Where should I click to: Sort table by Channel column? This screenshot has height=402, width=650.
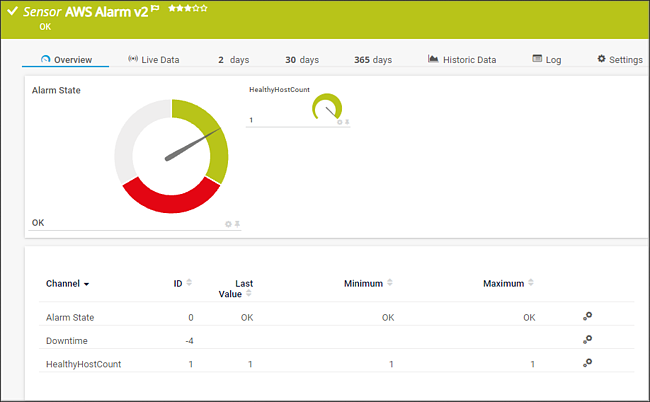pos(68,283)
